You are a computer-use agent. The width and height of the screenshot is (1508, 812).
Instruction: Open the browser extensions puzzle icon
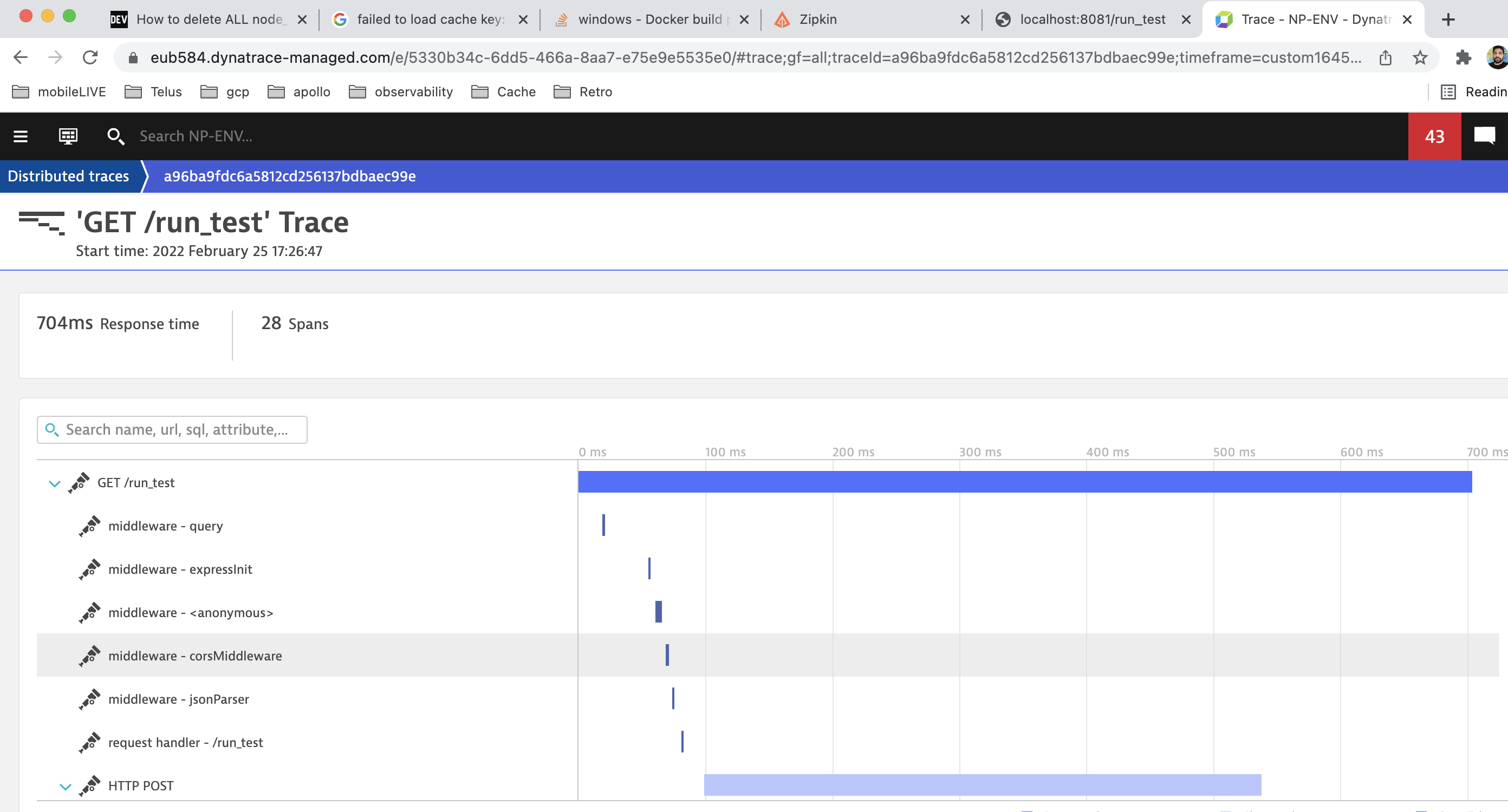pyautogui.click(x=1463, y=57)
